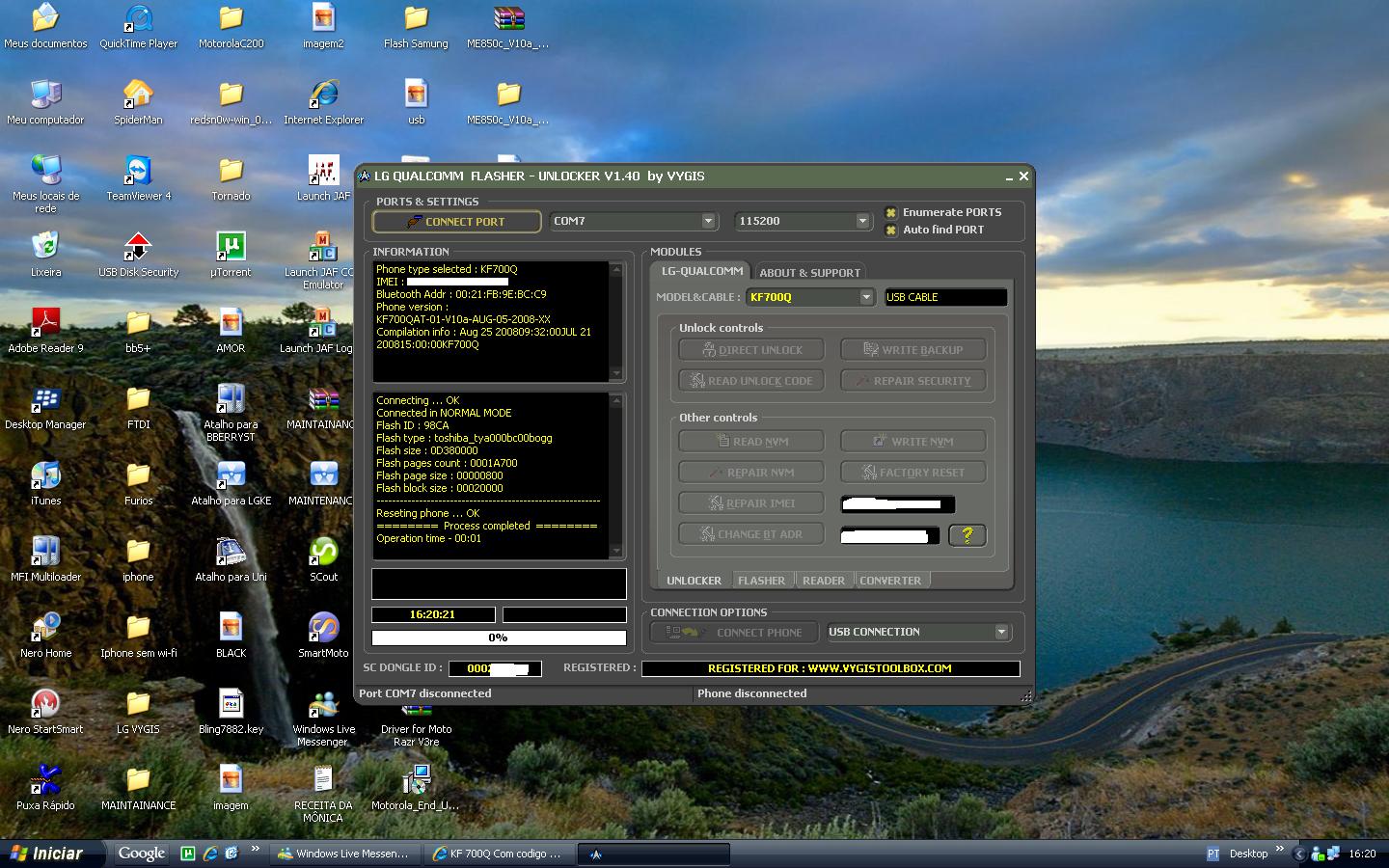
Task: Launch Nero StartSmart icon
Action: coord(45,712)
